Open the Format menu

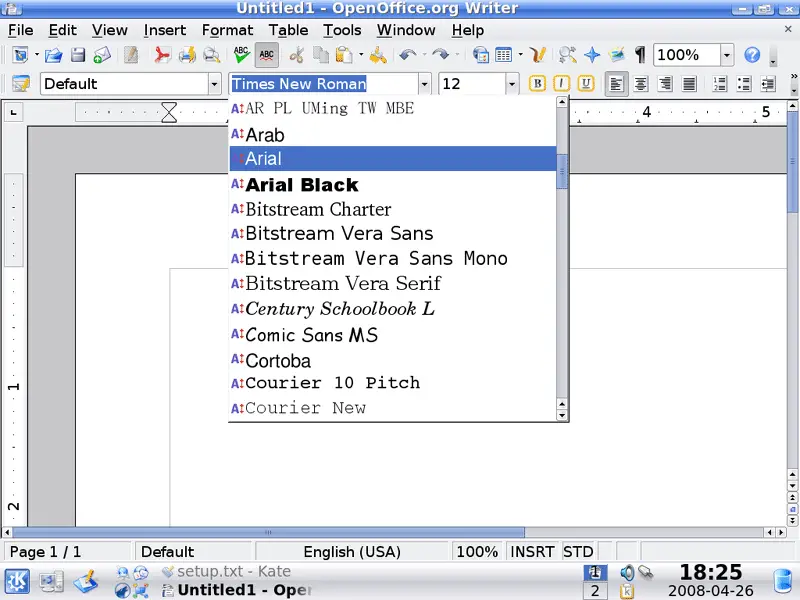tap(227, 30)
